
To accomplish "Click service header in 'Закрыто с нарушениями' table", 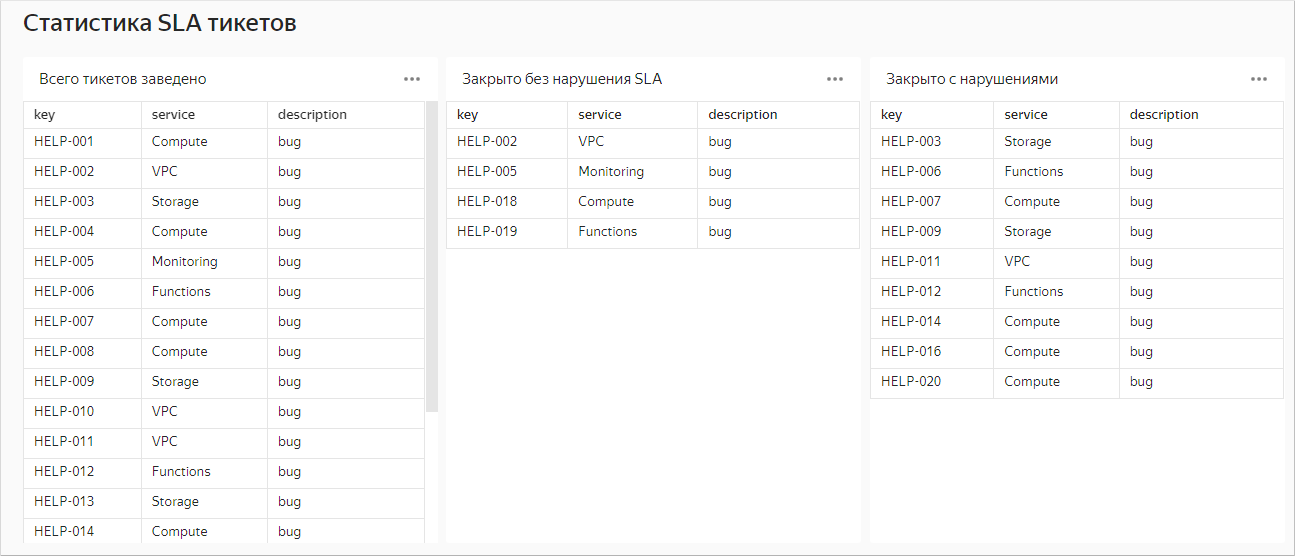I will click(1026, 115).
